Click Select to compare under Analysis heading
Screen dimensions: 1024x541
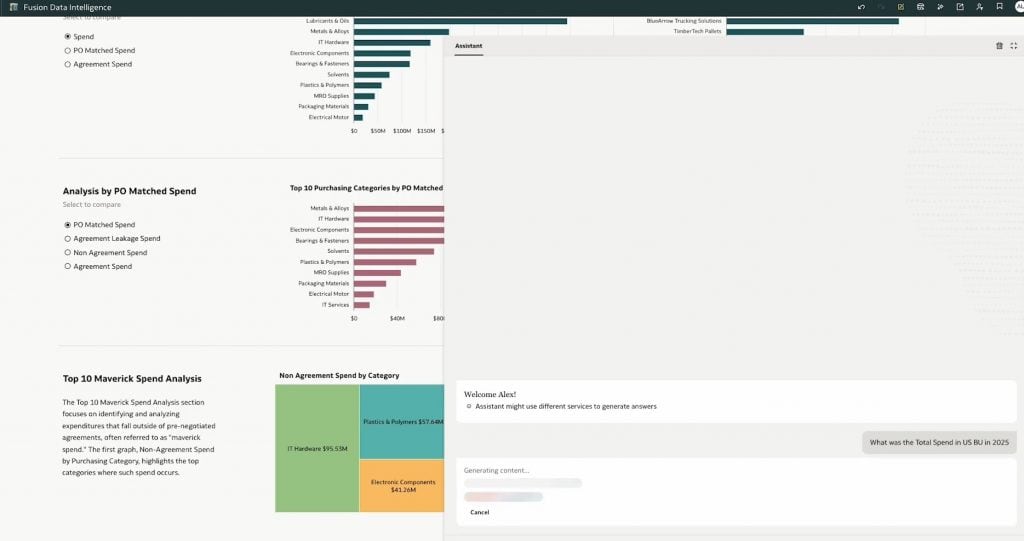[x=91, y=205]
